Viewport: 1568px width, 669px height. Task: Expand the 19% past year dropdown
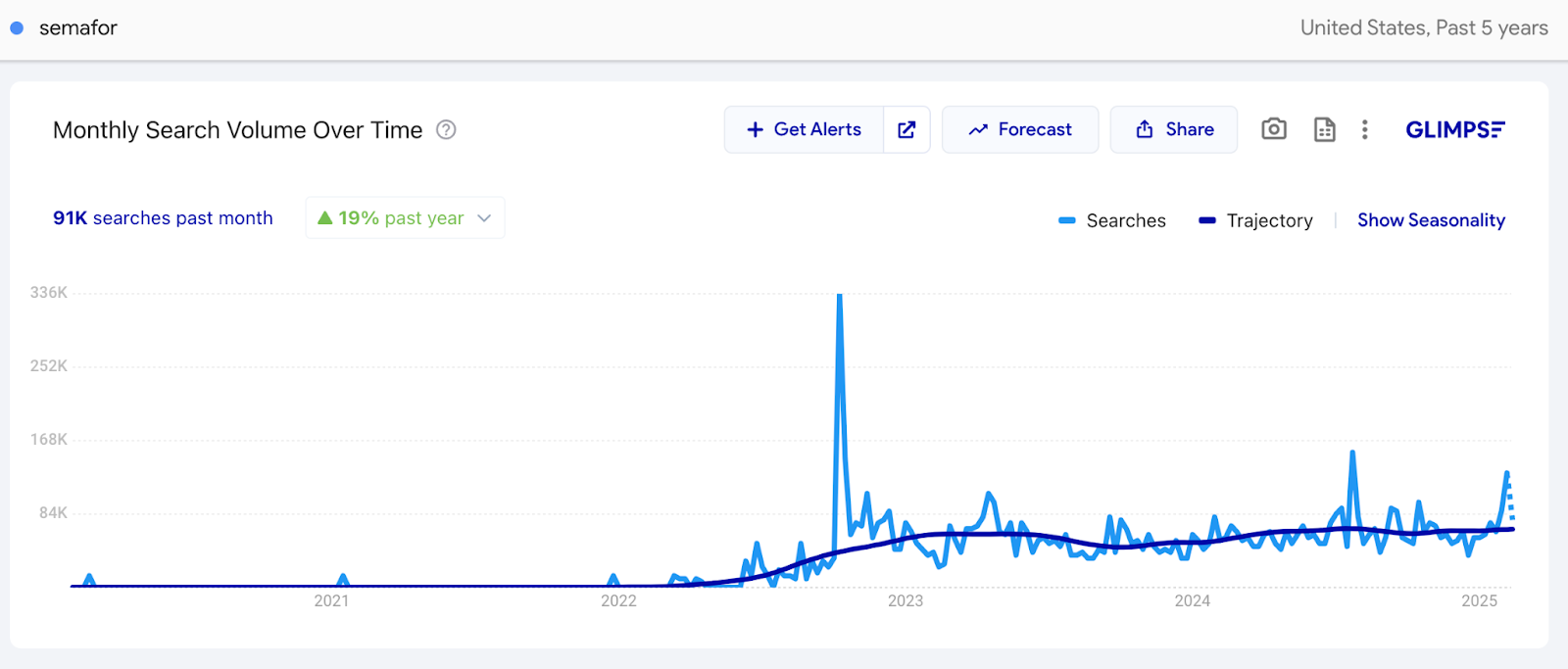point(405,217)
